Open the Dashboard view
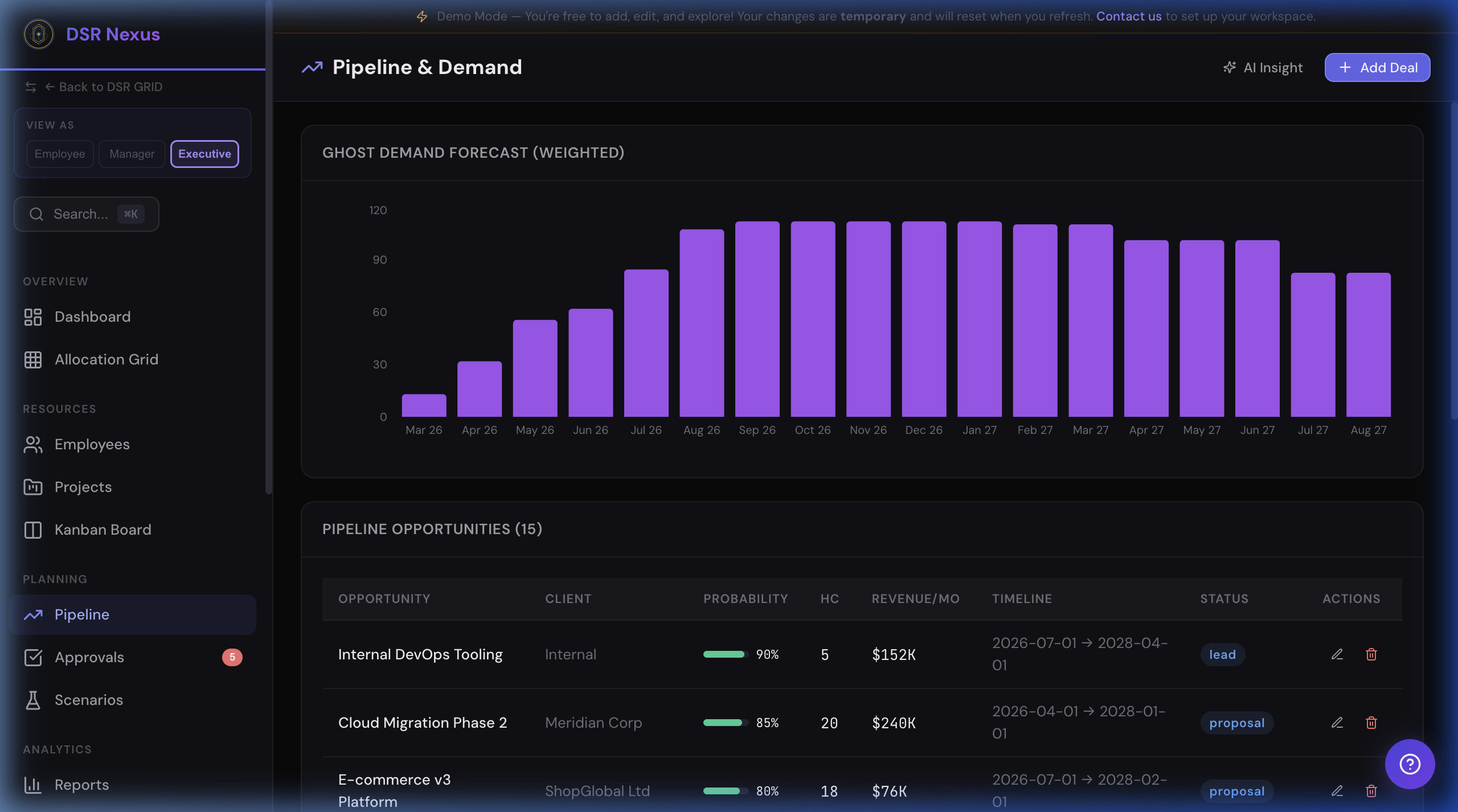Viewport: 1458px width, 812px height. pyautogui.click(x=92, y=317)
